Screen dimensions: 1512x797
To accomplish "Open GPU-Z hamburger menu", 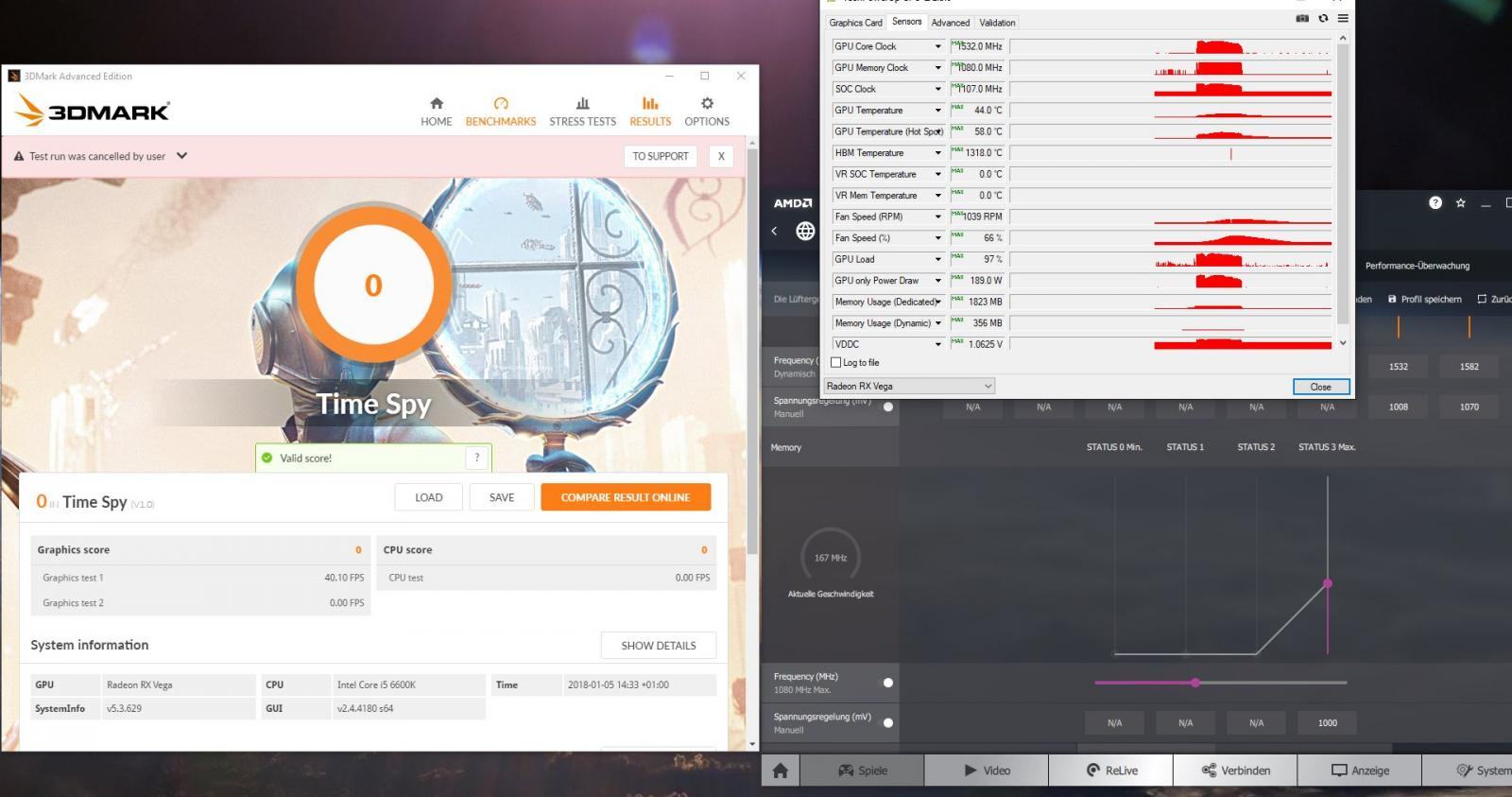I will click(1343, 19).
